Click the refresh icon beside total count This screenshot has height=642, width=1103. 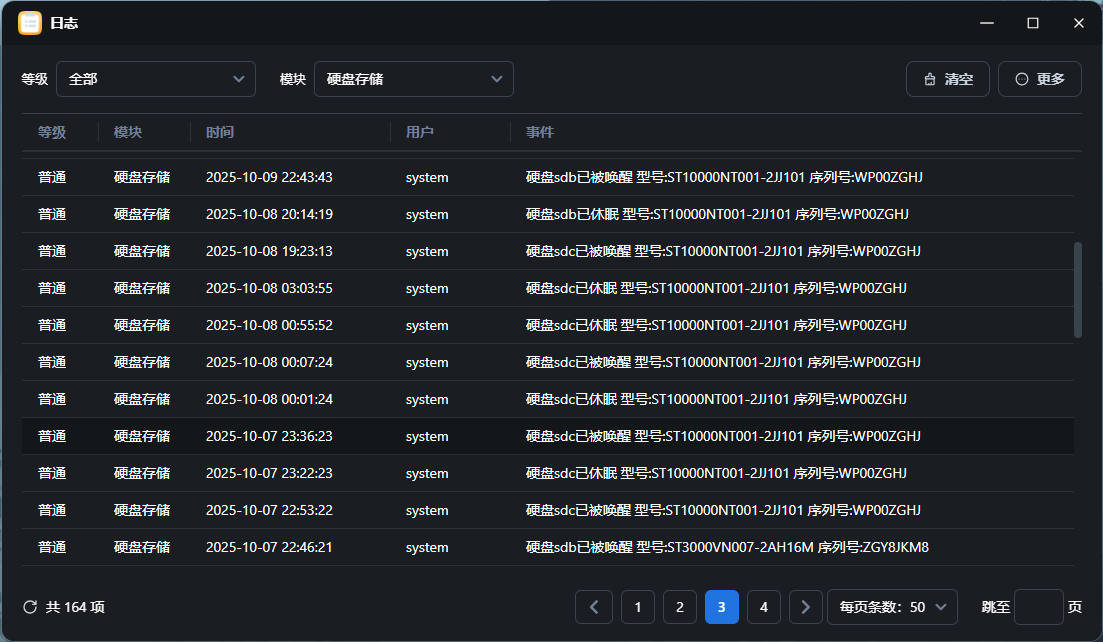click(x=30, y=607)
